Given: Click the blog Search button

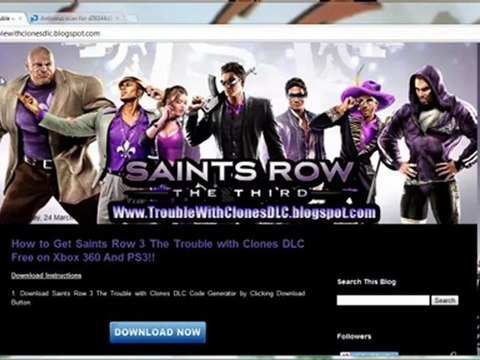Looking at the screenshot, I should pos(445,300).
